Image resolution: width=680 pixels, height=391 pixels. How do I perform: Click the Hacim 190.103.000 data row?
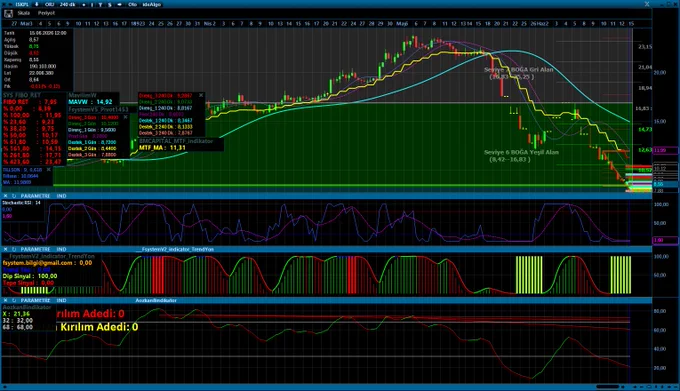(30, 66)
